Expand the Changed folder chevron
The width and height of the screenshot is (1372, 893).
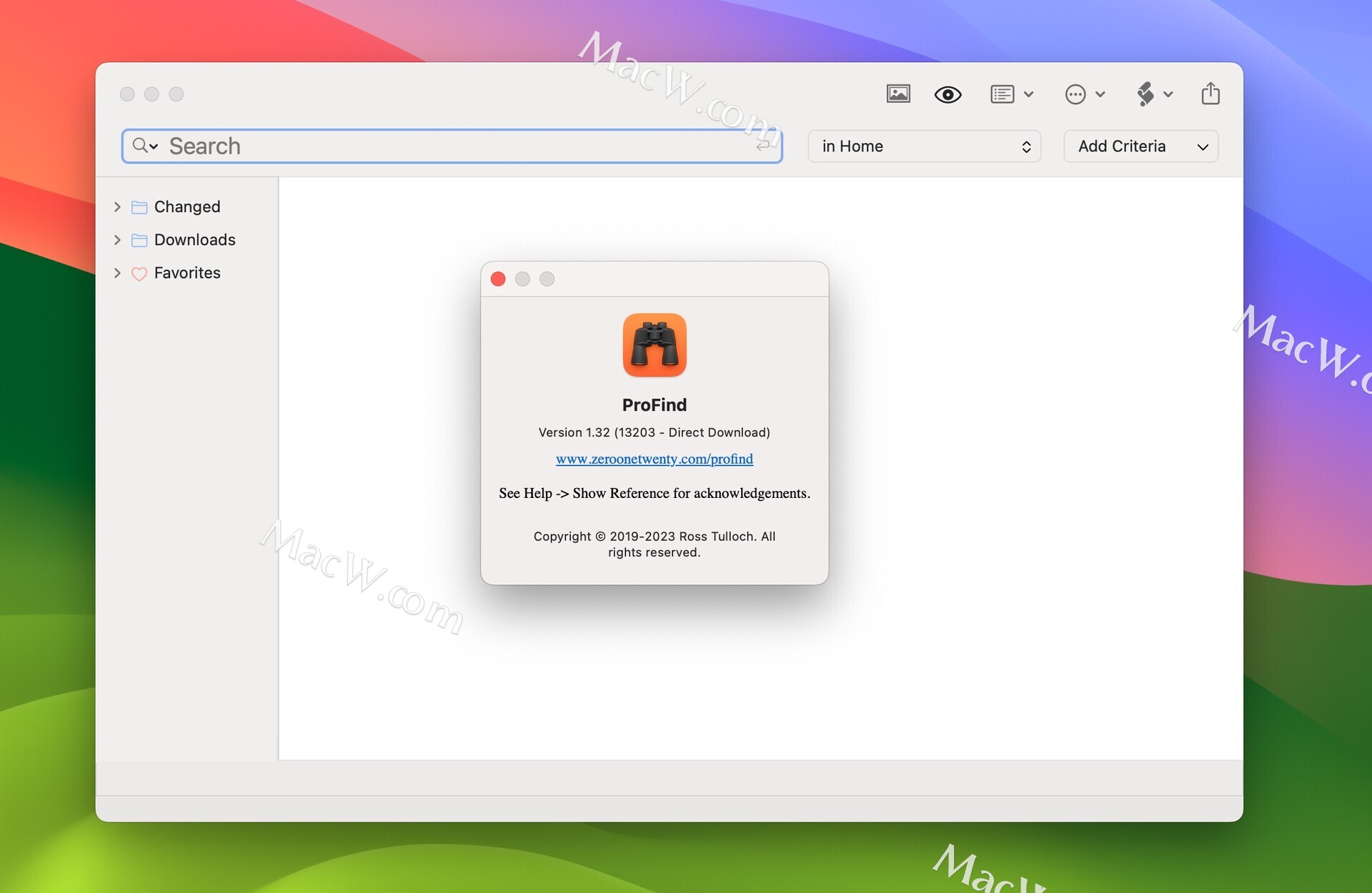(117, 206)
